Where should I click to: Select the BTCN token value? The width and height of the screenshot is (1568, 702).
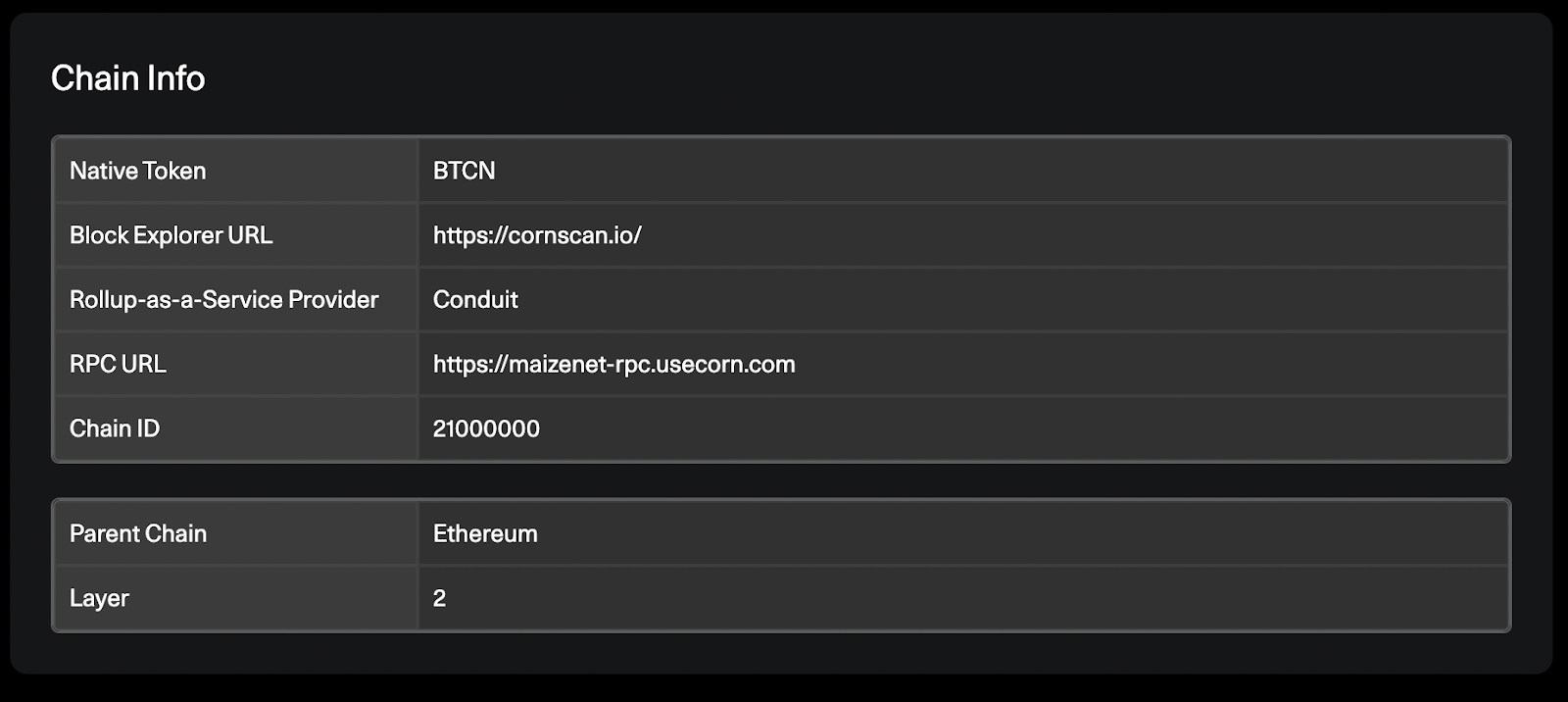(x=465, y=171)
